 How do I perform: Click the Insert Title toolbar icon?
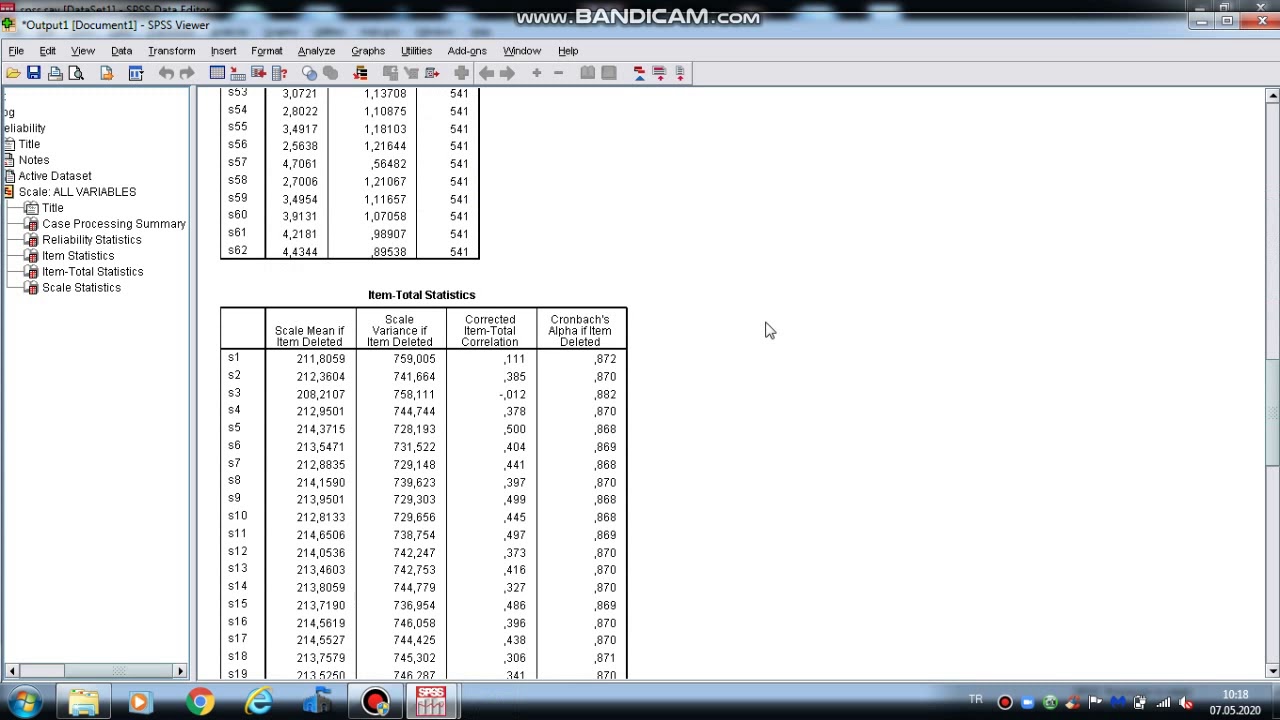pyautogui.click(x=659, y=73)
